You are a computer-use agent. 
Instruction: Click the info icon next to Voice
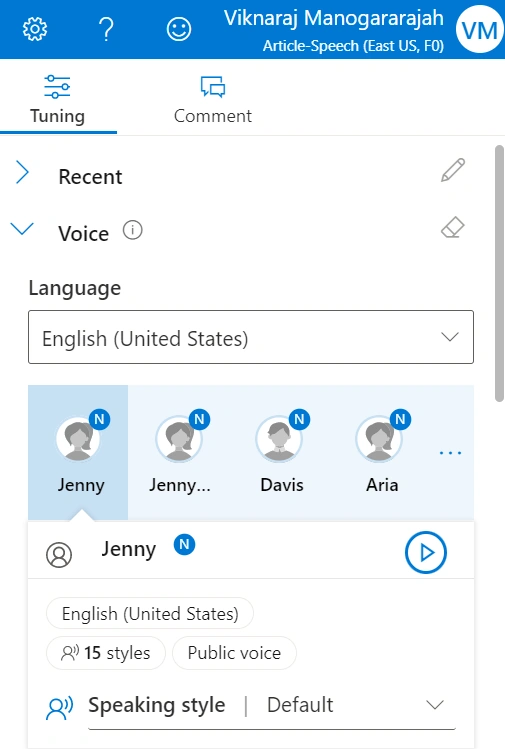[132, 230]
